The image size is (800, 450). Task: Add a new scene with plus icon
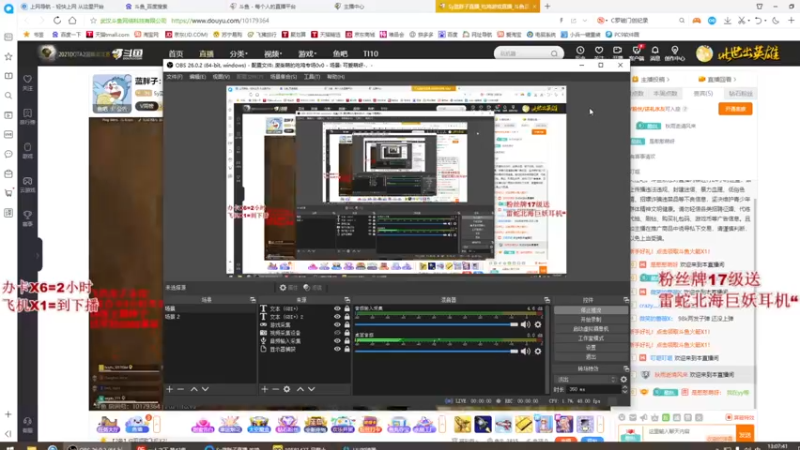(x=169, y=389)
